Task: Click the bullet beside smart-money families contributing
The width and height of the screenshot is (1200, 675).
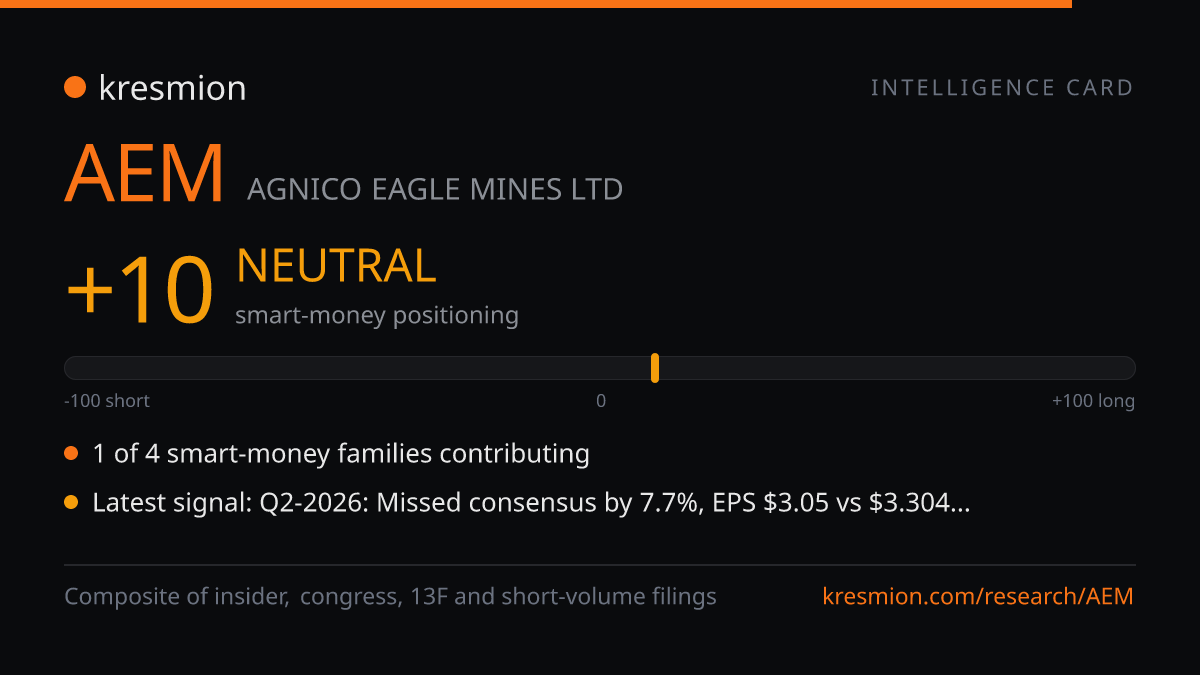Action: 71,454
